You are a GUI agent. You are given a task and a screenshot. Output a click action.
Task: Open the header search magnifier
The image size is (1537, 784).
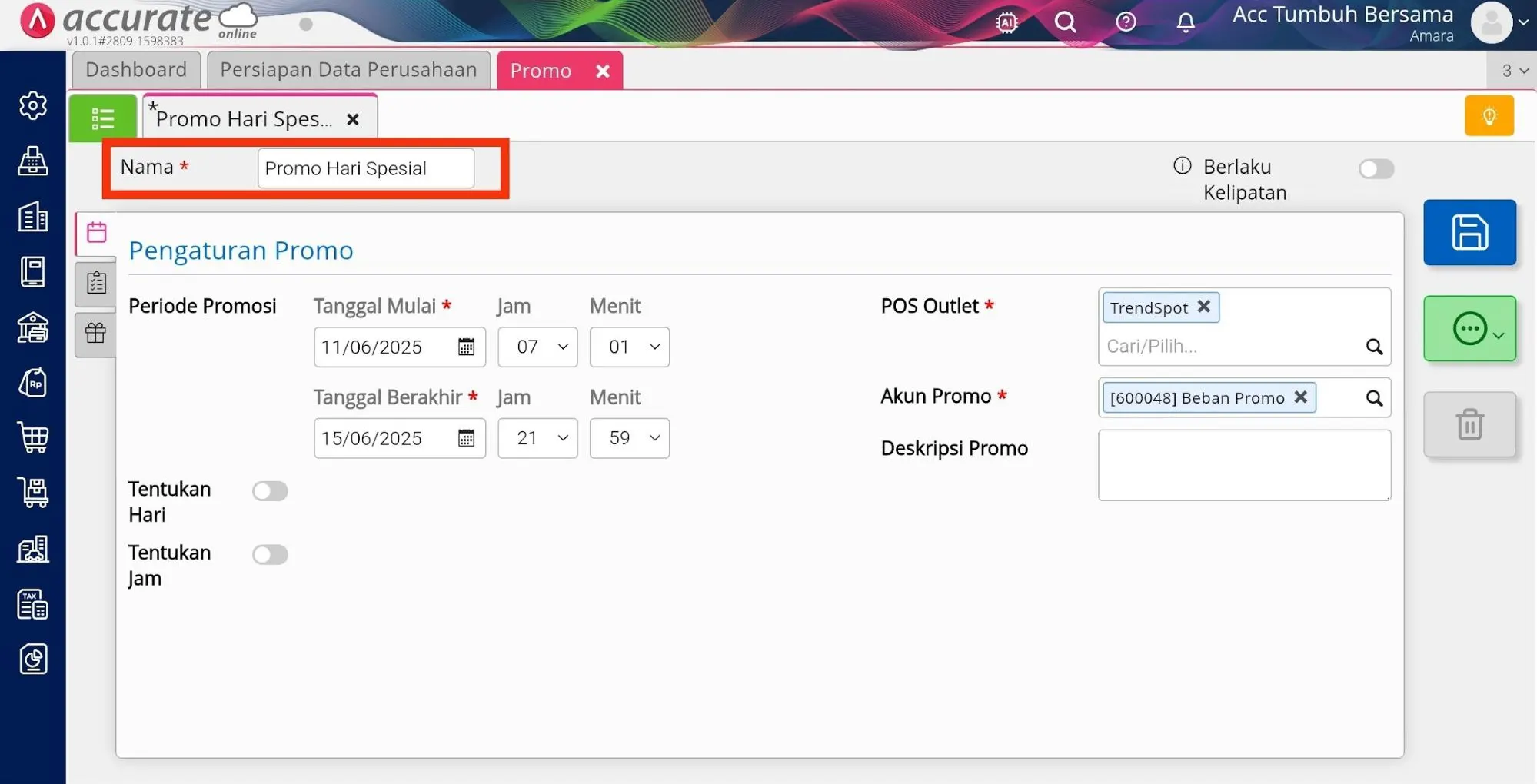coord(1065,22)
